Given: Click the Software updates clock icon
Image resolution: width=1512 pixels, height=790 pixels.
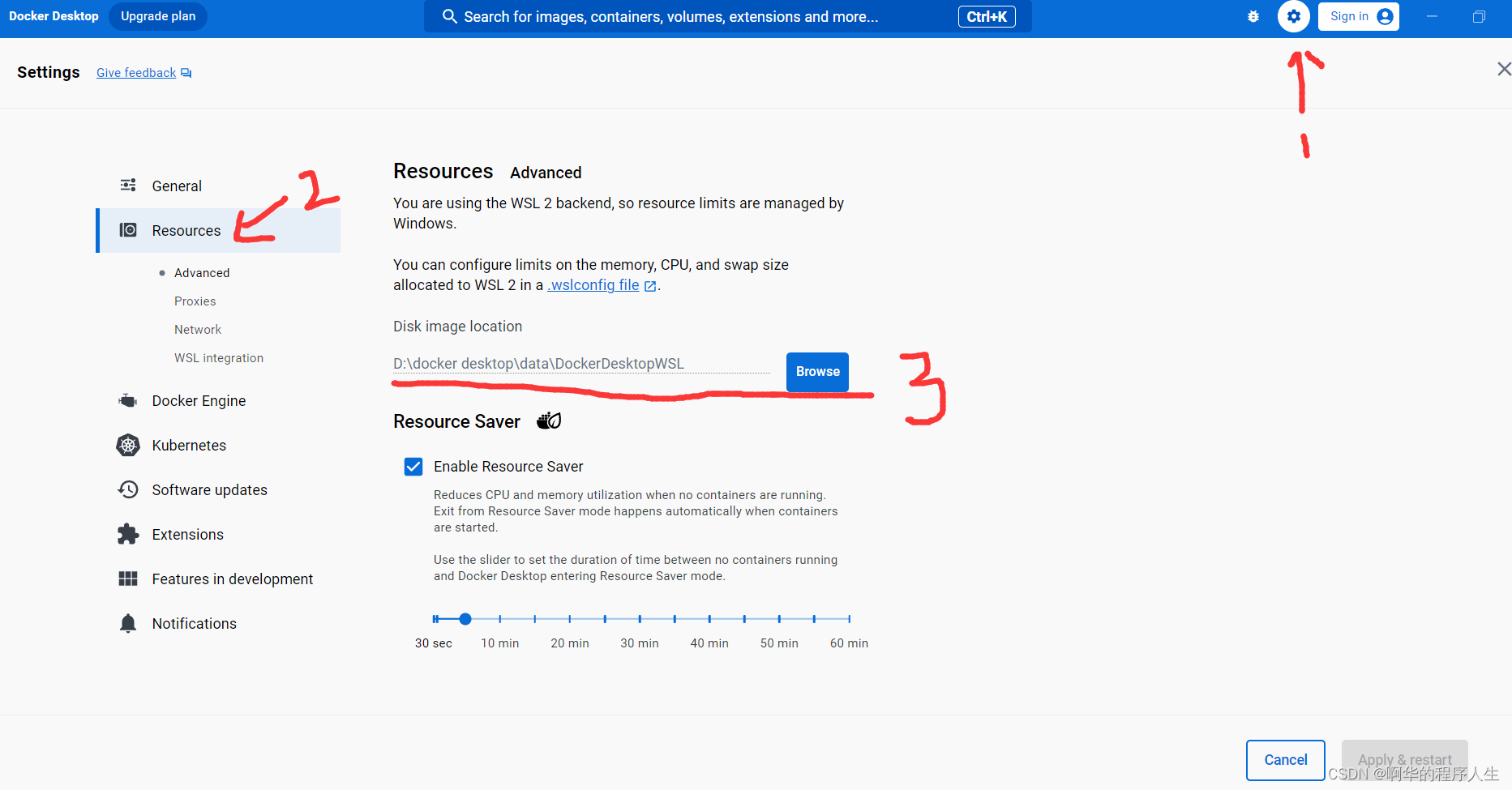Looking at the screenshot, I should coord(128,489).
